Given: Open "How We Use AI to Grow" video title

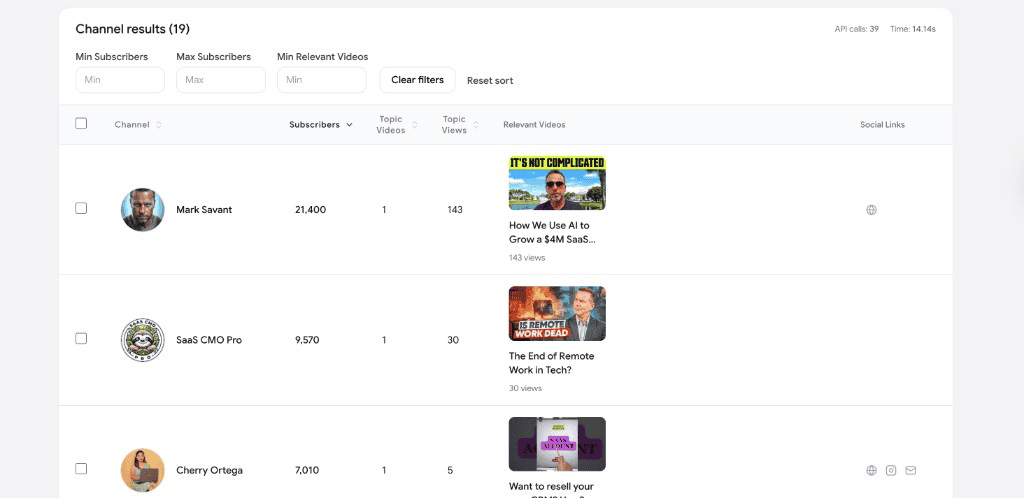Looking at the screenshot, I should point(552,232).
